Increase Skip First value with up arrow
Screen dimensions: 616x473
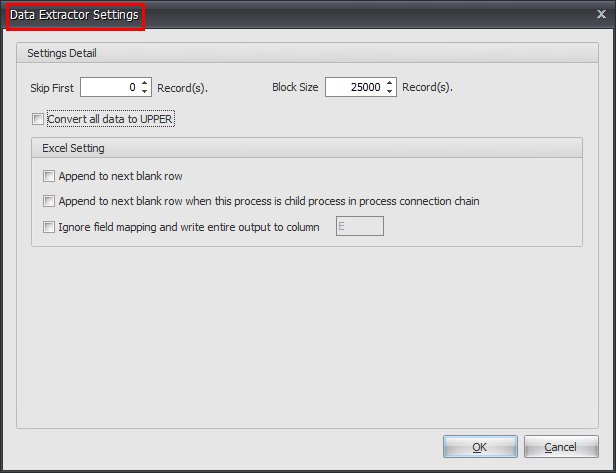coord(145,83)
